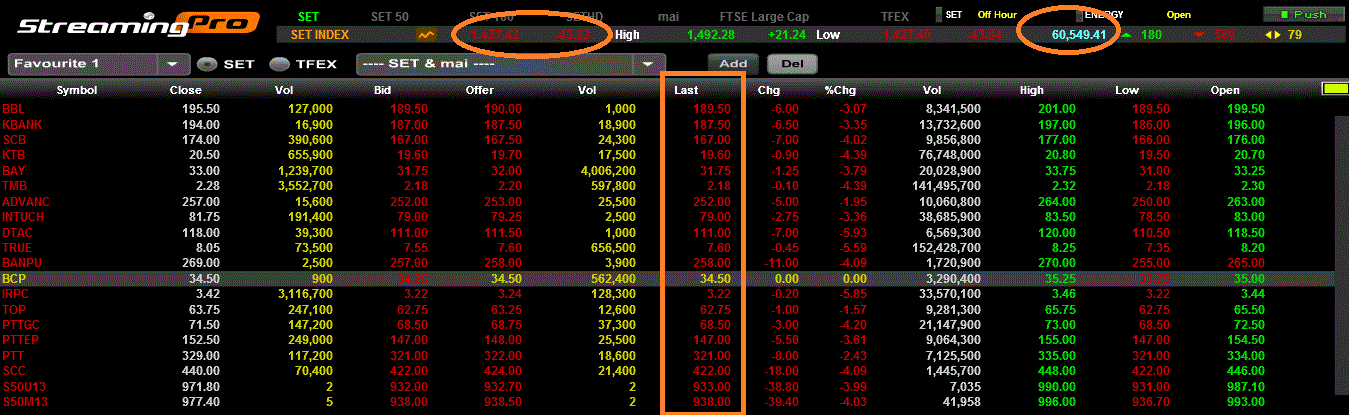Click BBL volume 8,341,500
1349x415 pixels.
[x=953, y=108]
